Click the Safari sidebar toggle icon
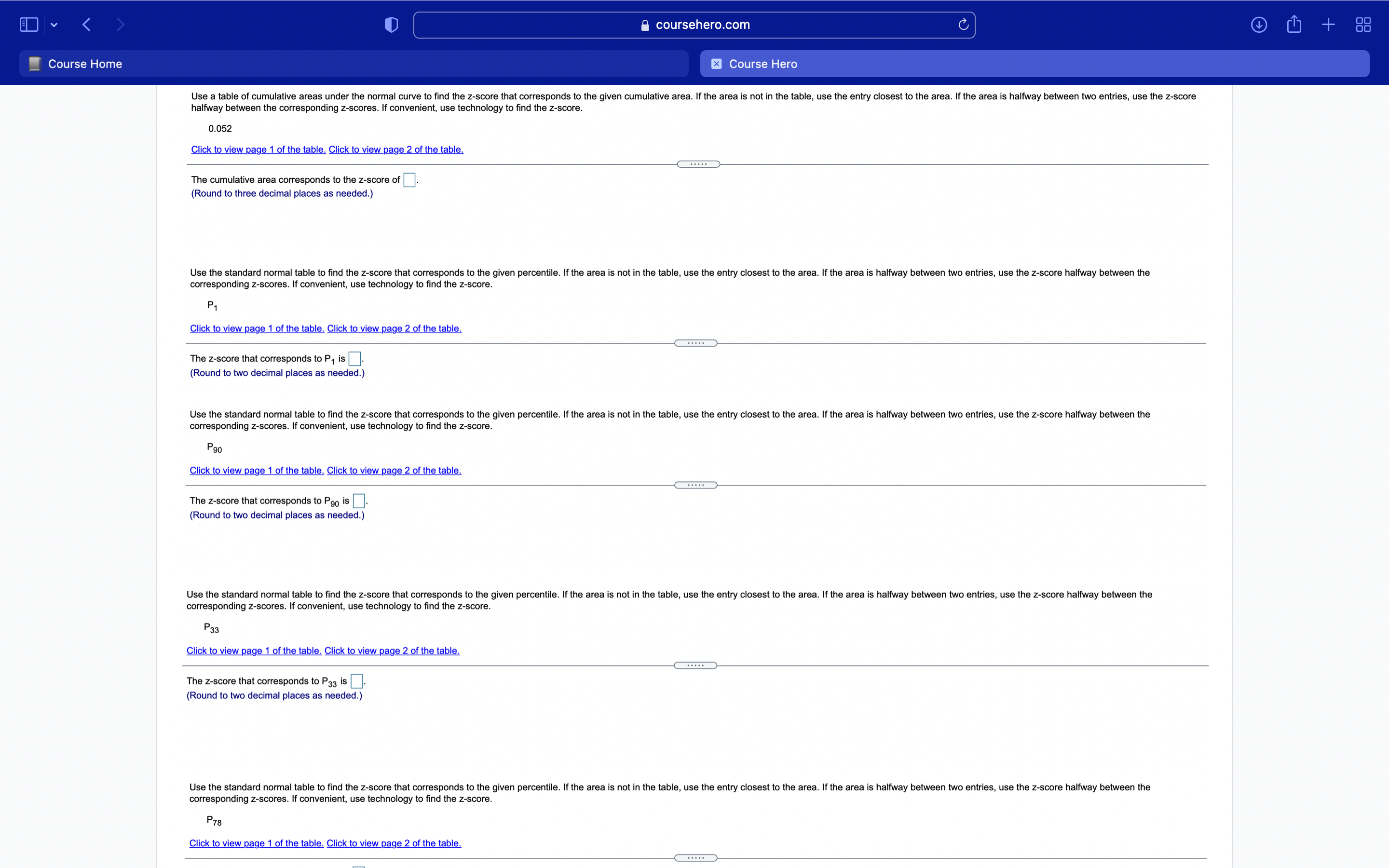This screenshot has width=1389, height=868. click(29, 25)
